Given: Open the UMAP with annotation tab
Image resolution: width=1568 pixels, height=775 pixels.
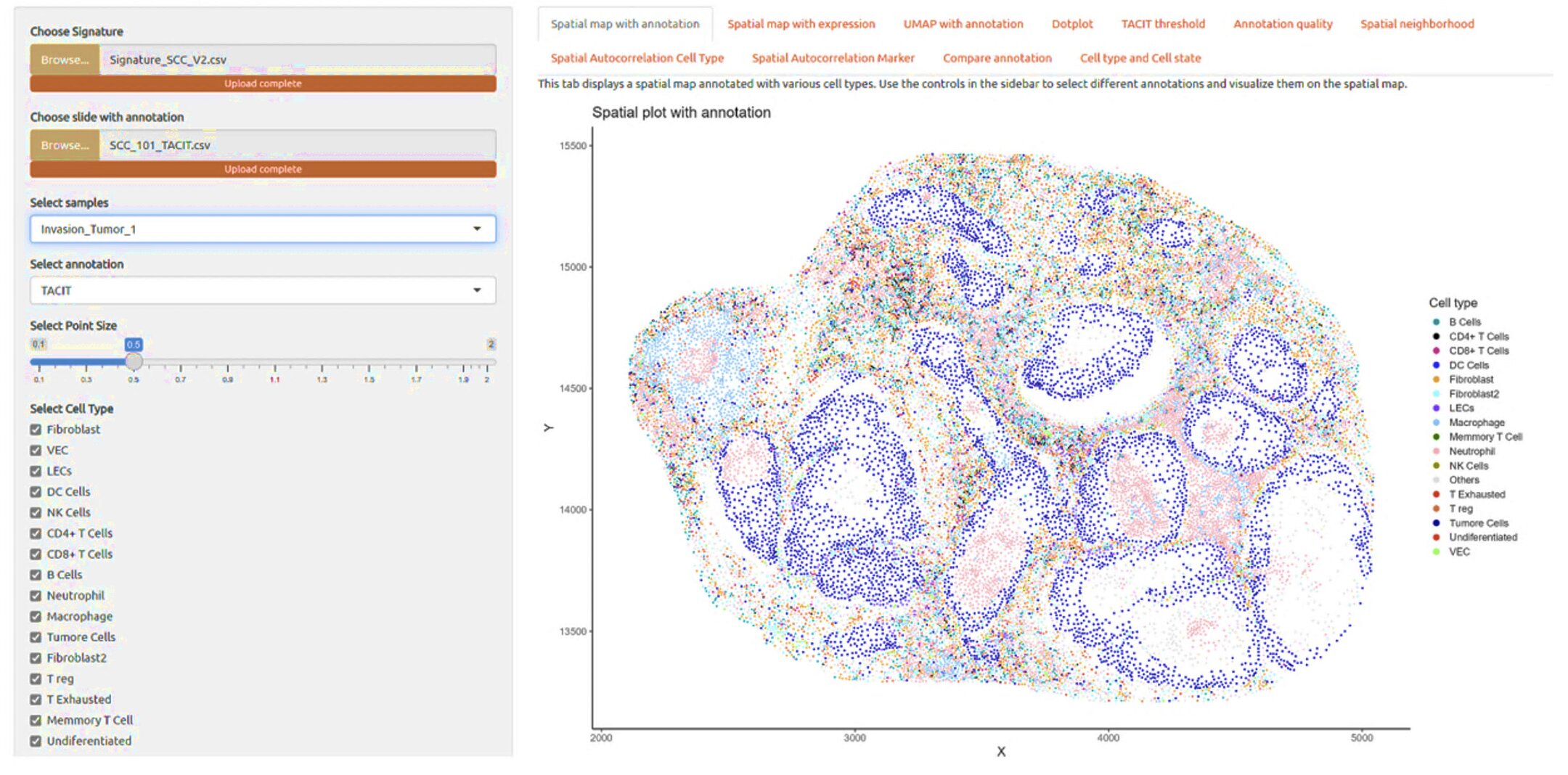Looking at the screenshot, I should tap(963, 24).
